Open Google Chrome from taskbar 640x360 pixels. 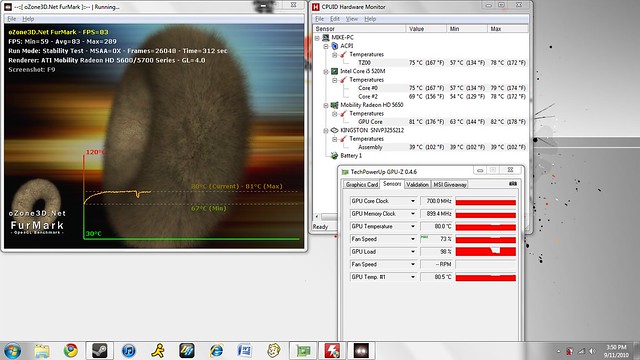[x=70, y=350]
